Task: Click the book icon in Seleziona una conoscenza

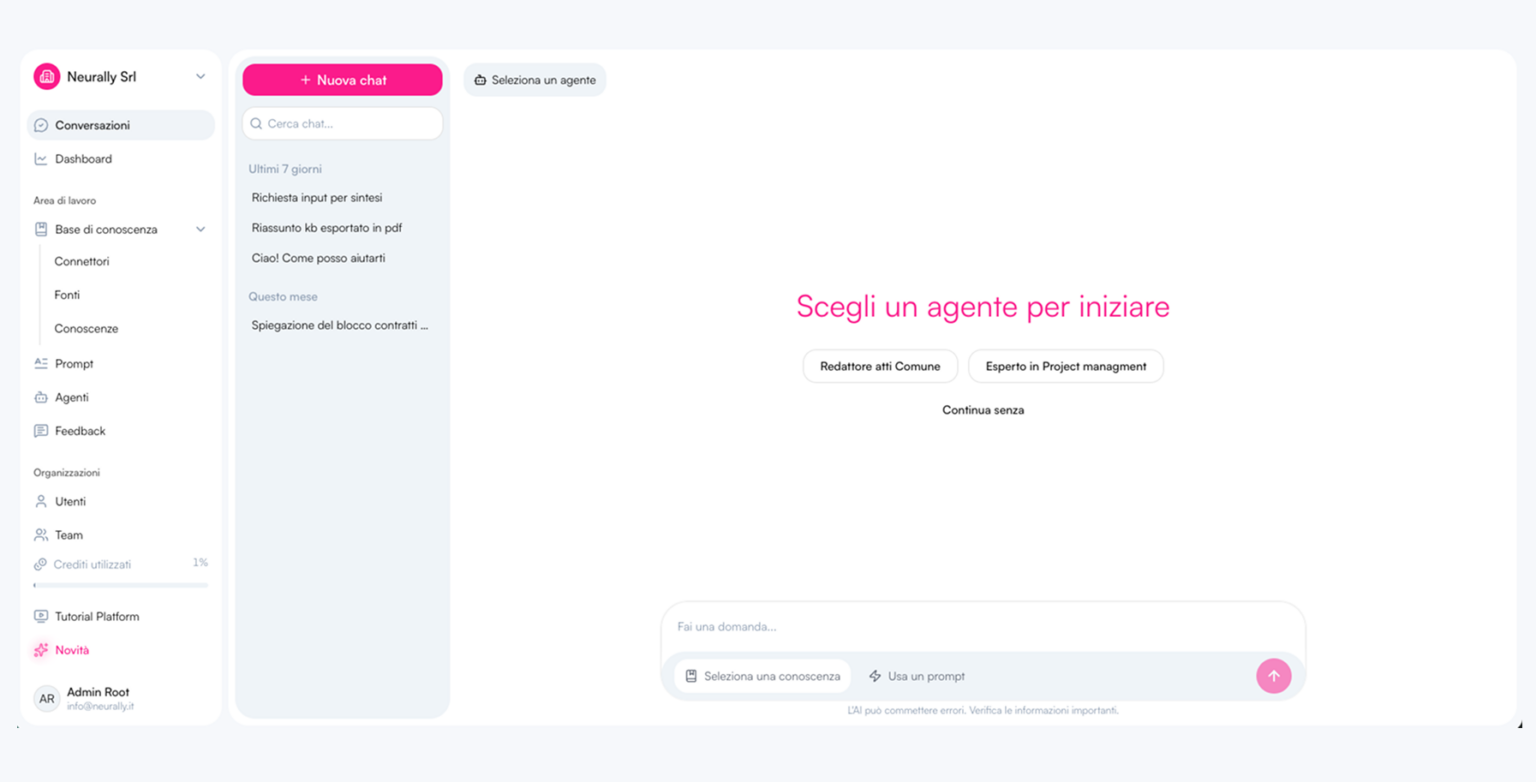Action: click(691, 676)
